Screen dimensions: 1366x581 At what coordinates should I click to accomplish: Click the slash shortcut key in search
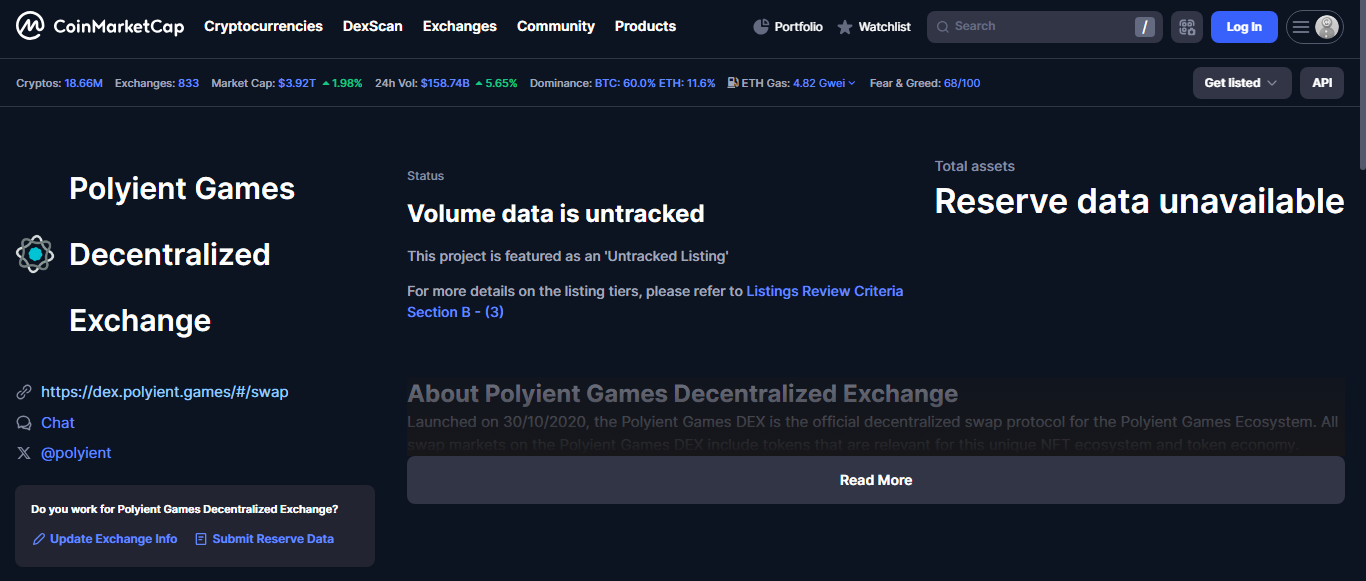[1145, 27]
